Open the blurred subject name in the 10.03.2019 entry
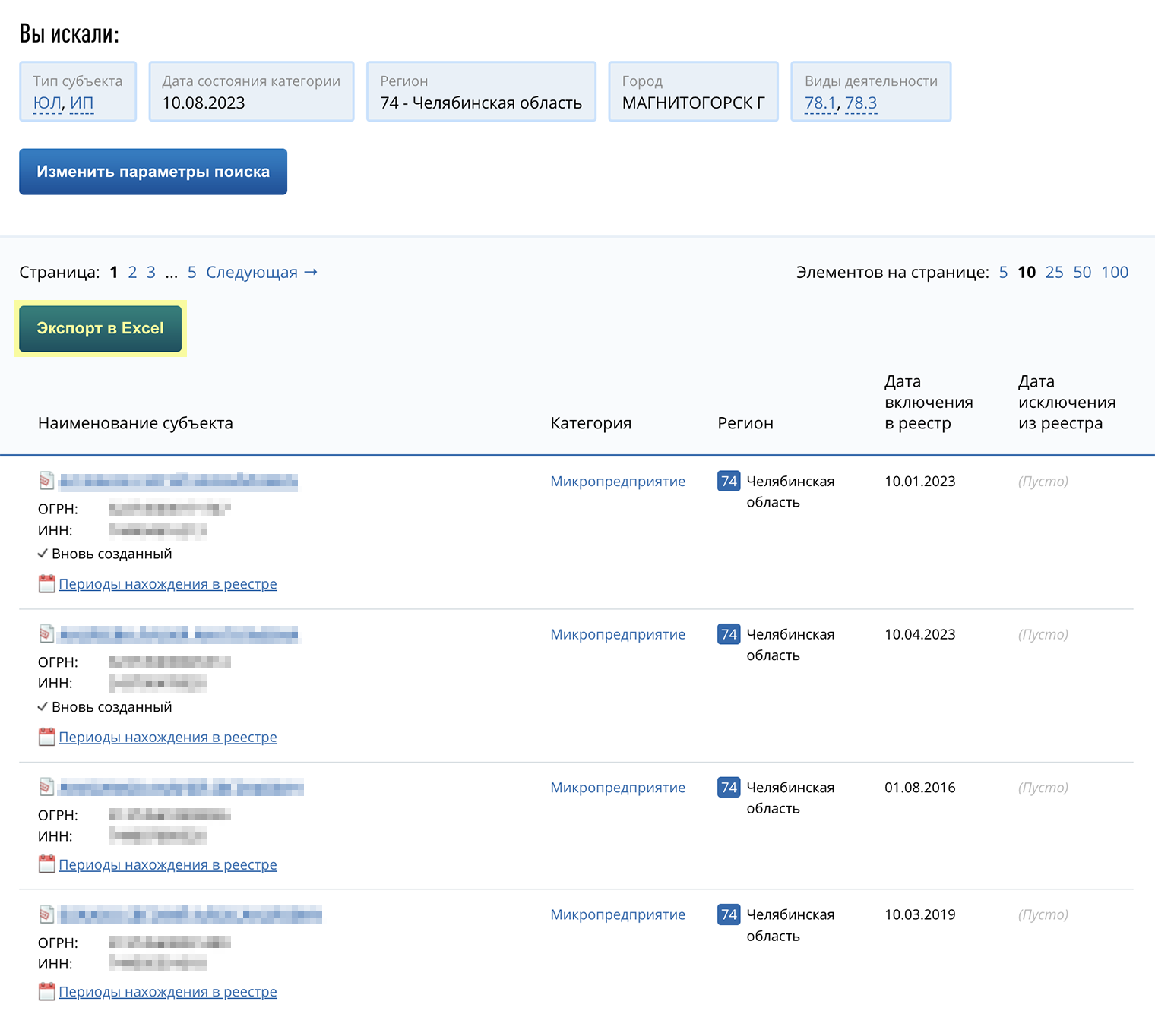Screen dimensions: 1155x1036 tap(190, 914)
